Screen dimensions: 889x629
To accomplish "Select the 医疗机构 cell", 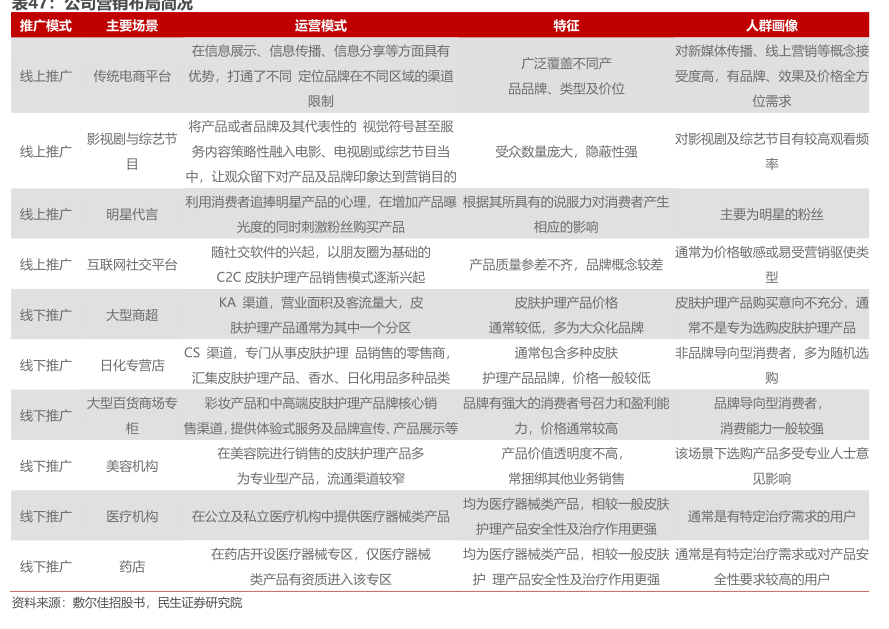I will click(132, 516).
